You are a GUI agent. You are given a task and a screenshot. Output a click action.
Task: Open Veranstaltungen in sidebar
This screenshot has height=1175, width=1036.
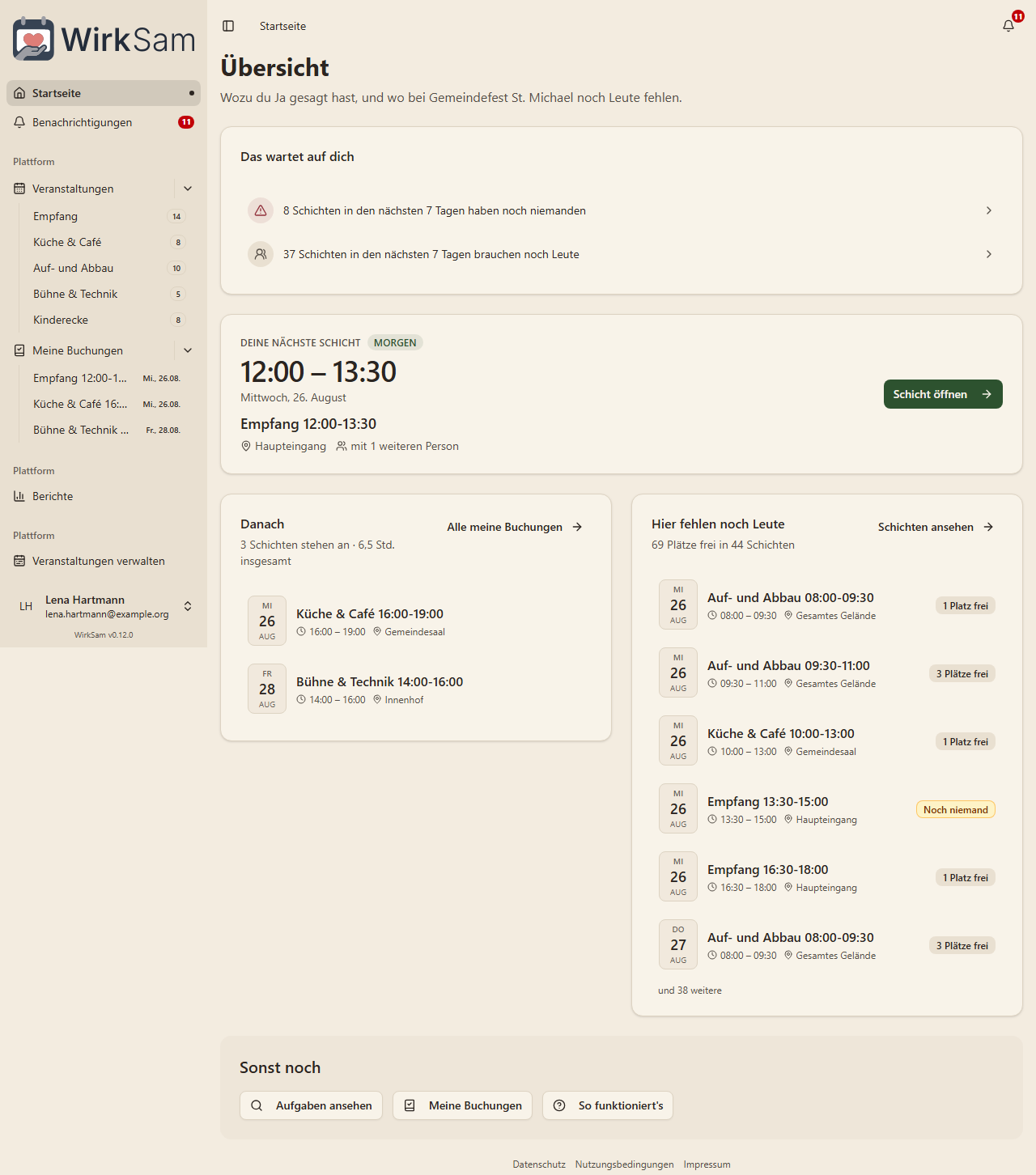click(89, 189)
